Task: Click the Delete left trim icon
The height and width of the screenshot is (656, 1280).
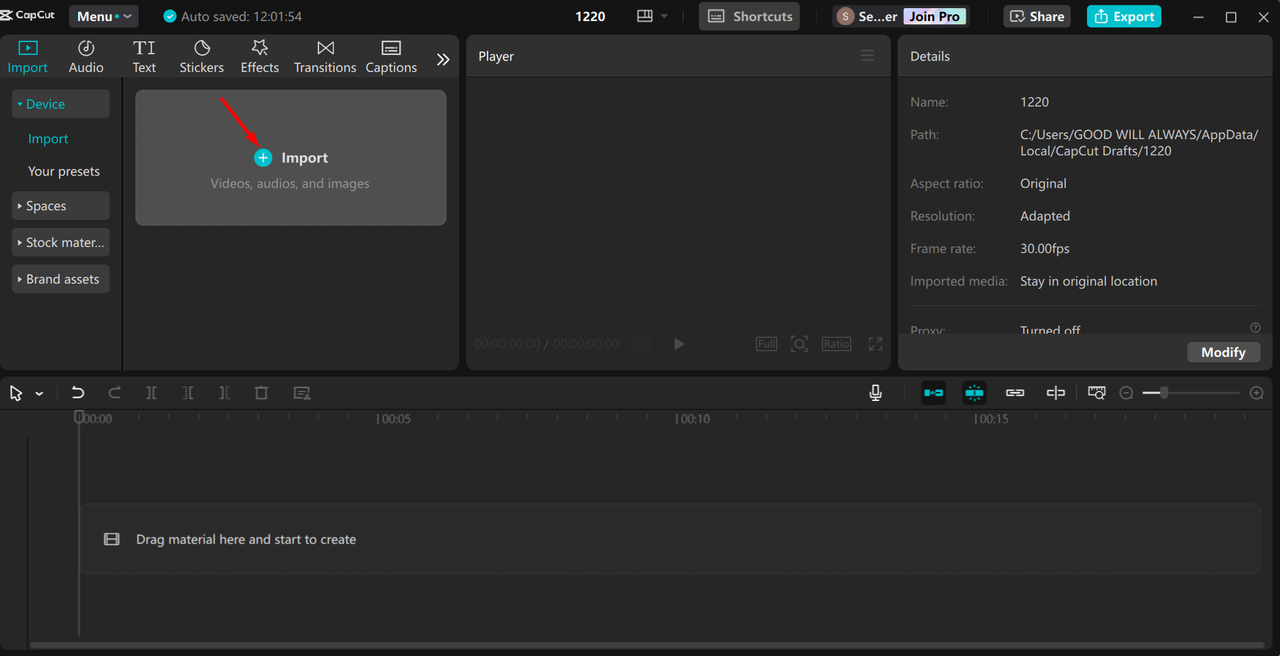Action: [188, 393]
